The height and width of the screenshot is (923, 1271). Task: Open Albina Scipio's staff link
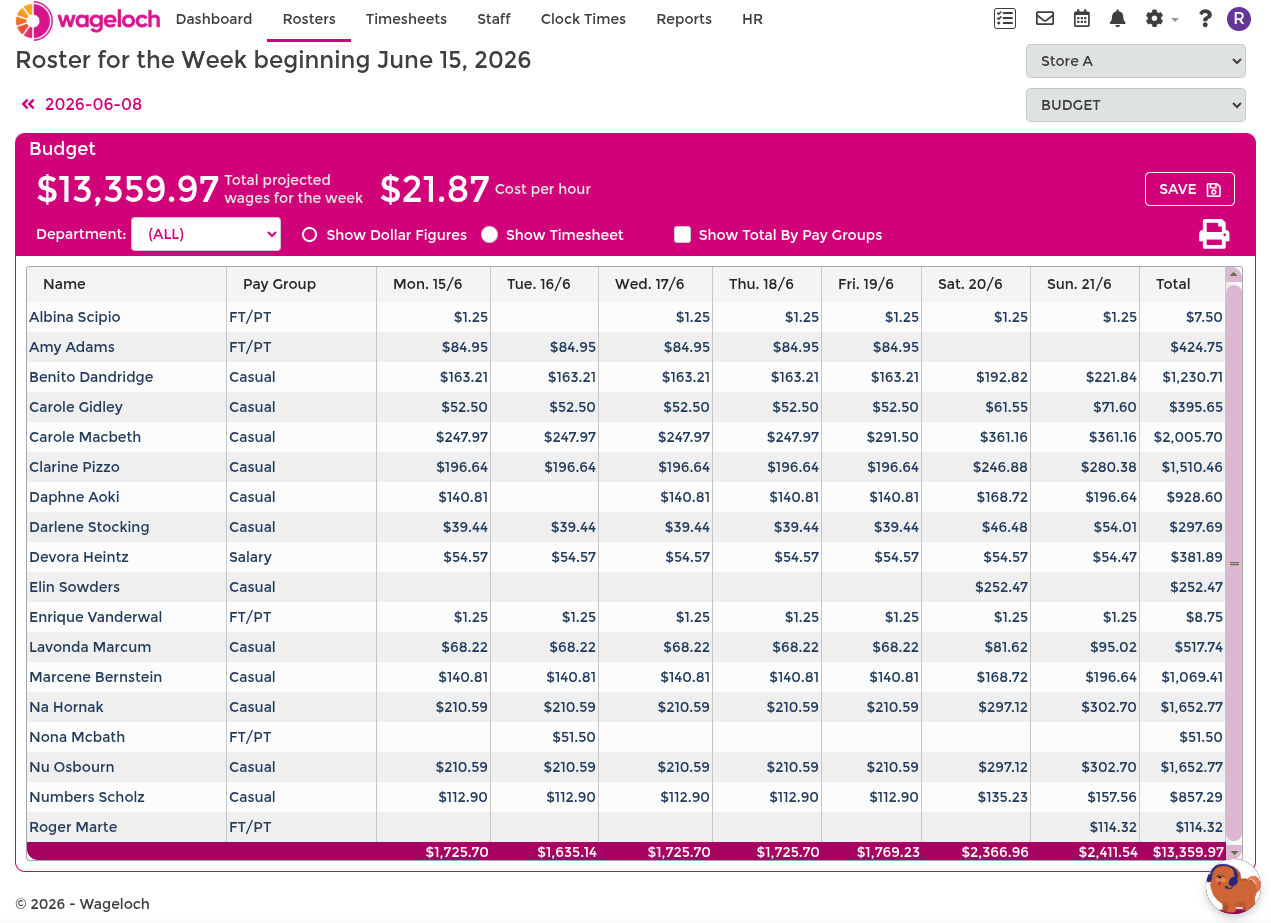(x=75, y=317)
